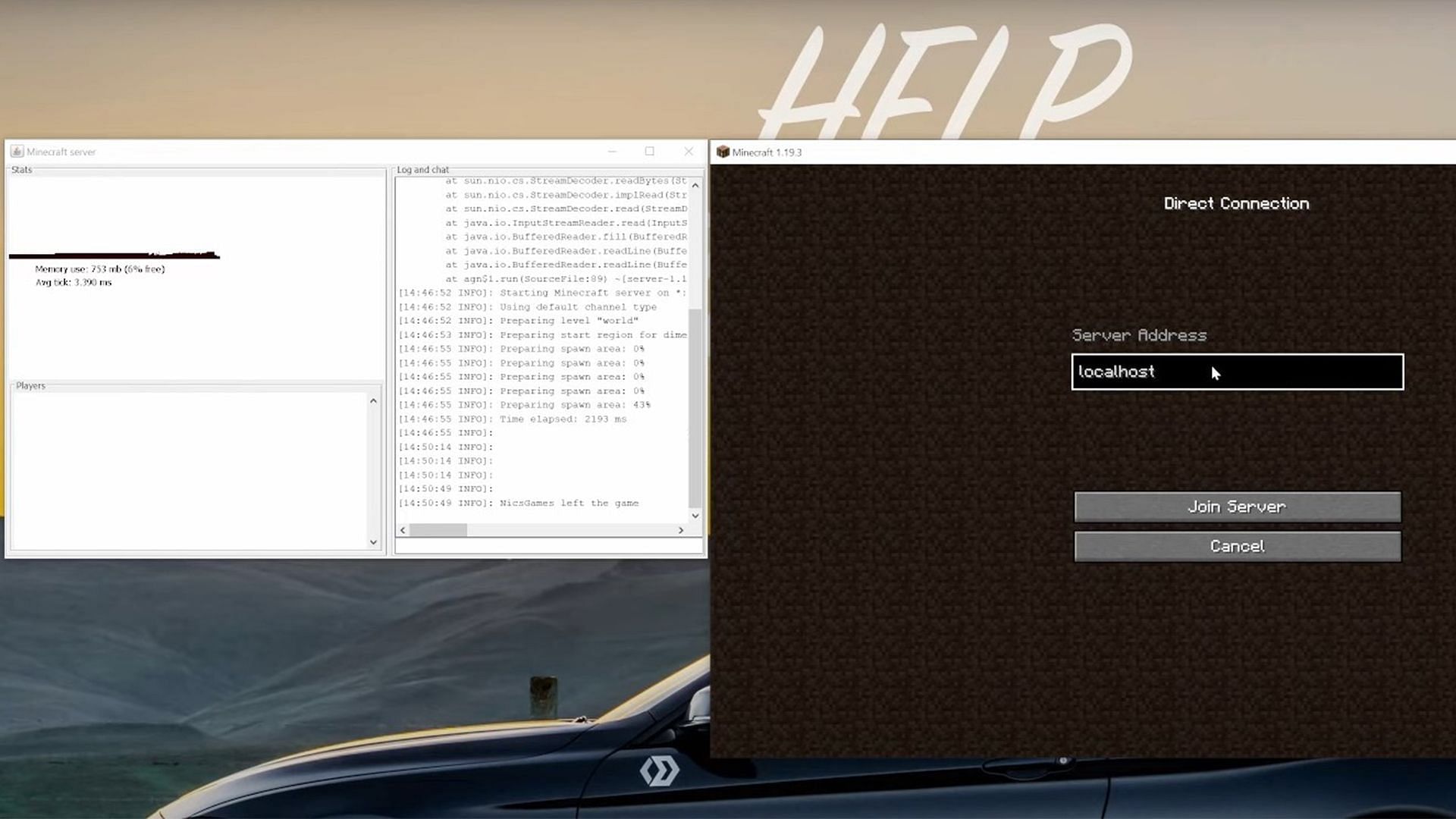Click the Cancel button

point(1238,546)
